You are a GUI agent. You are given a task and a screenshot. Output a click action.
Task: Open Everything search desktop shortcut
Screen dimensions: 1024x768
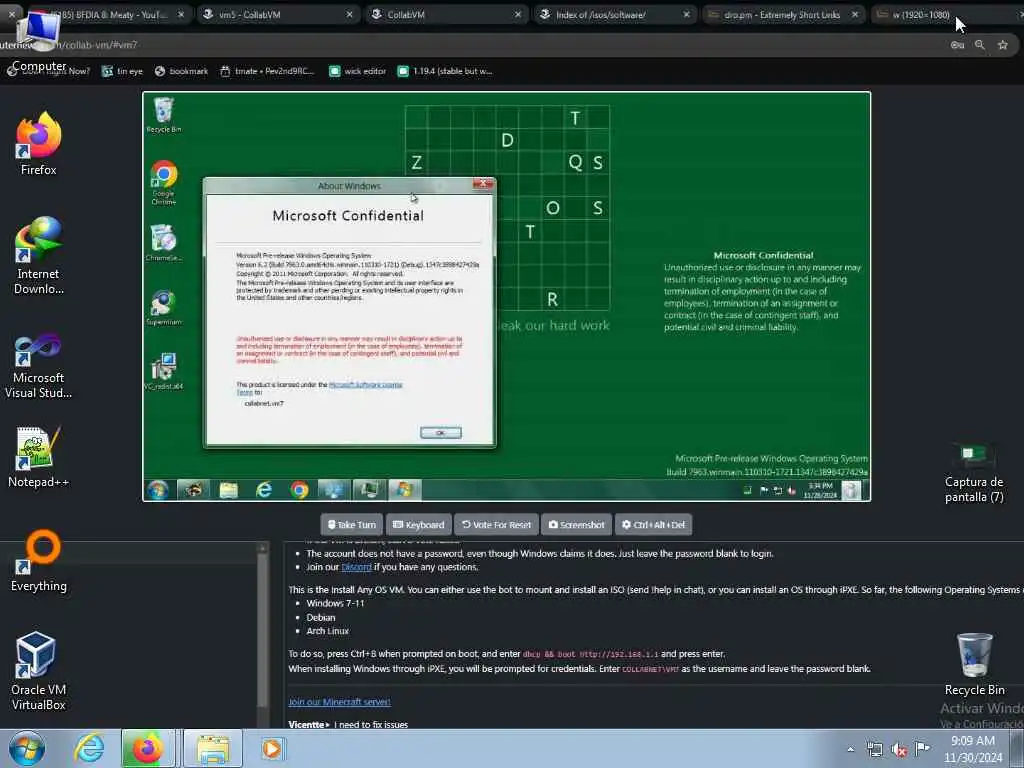tap(39, 562)
